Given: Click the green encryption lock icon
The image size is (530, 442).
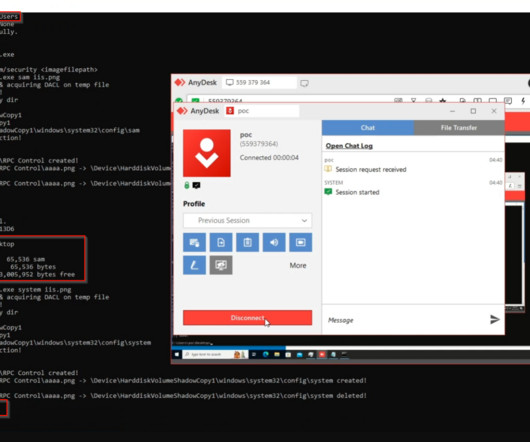Looking at the screenshot, I should [x=187, y=185].
